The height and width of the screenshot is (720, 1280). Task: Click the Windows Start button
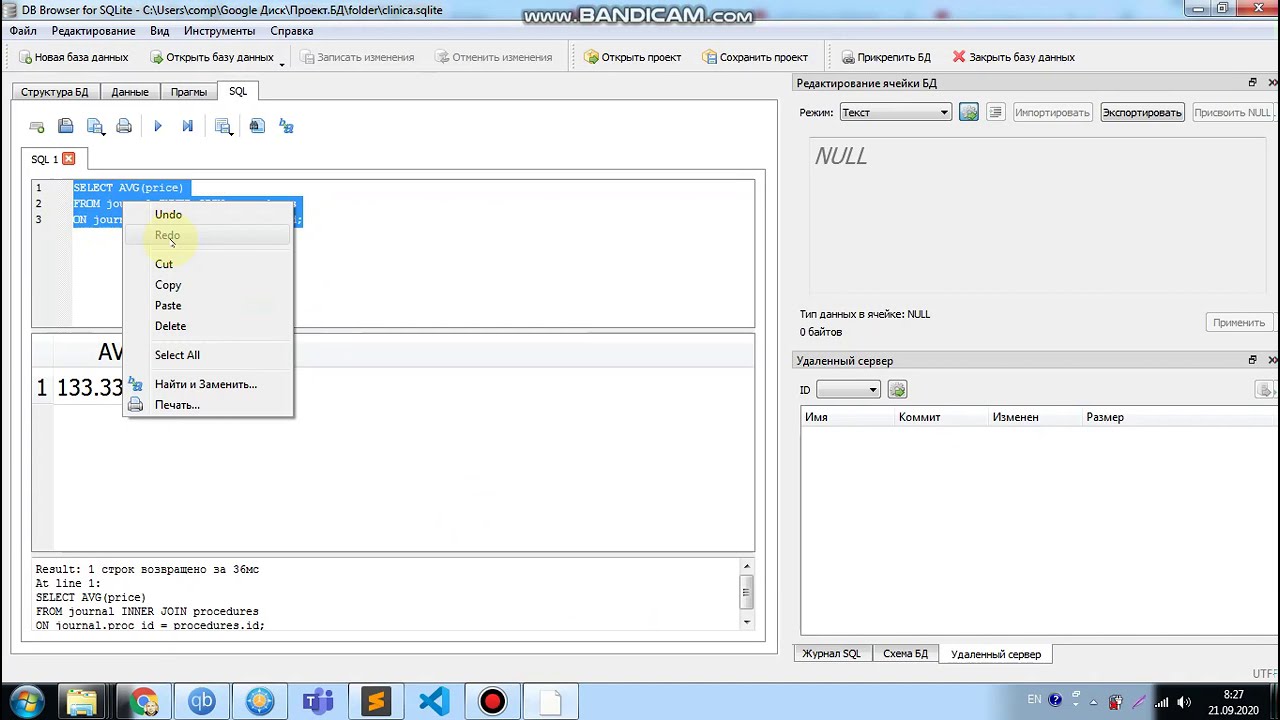click(x=26, y=701)
